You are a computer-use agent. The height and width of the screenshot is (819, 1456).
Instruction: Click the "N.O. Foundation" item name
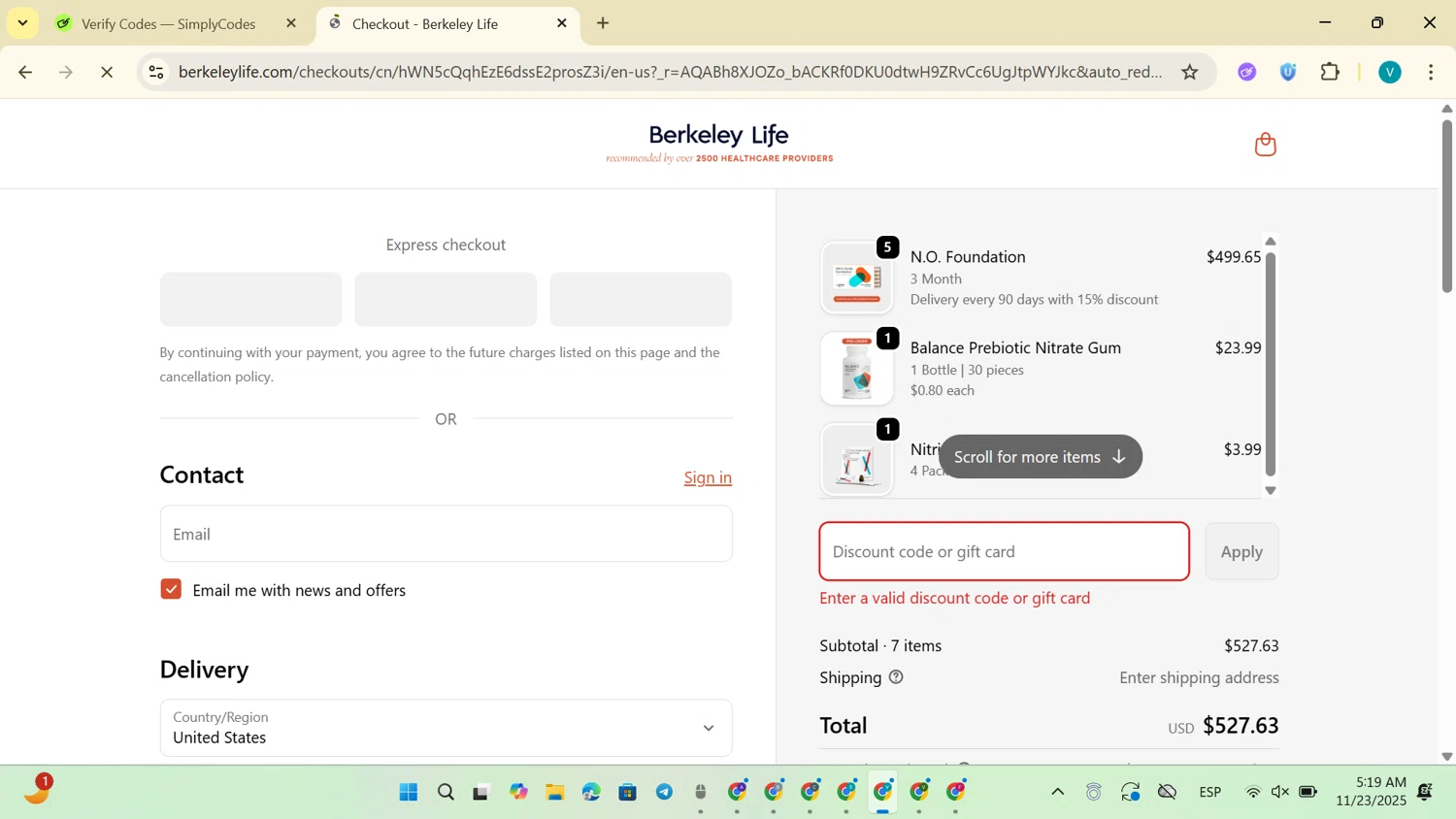968,257
